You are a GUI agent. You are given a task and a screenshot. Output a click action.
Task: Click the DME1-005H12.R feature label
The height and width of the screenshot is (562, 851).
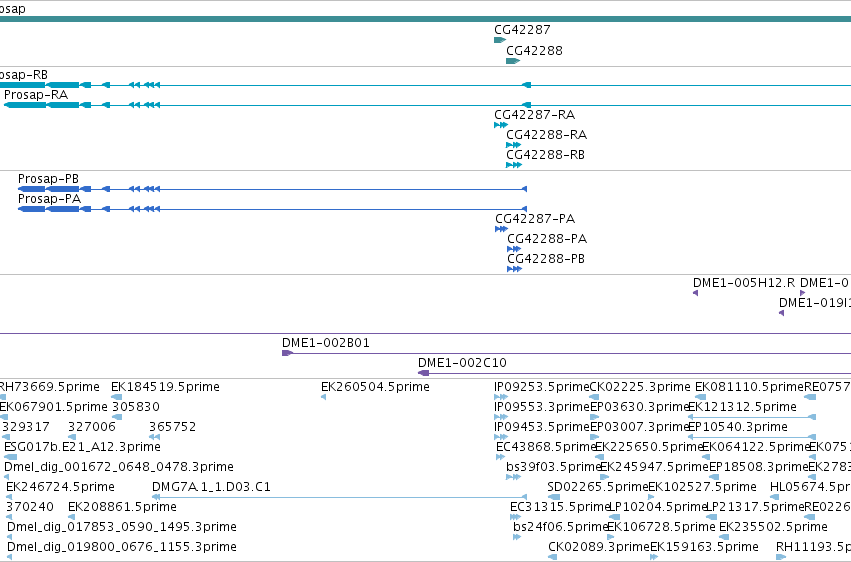point(744,283)
